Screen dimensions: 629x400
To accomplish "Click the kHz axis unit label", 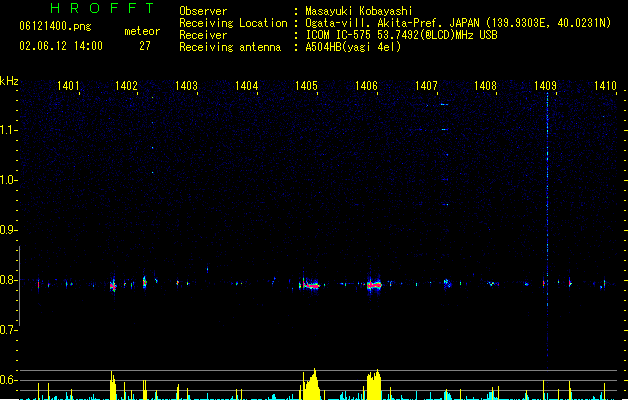I will click(9, 81).
